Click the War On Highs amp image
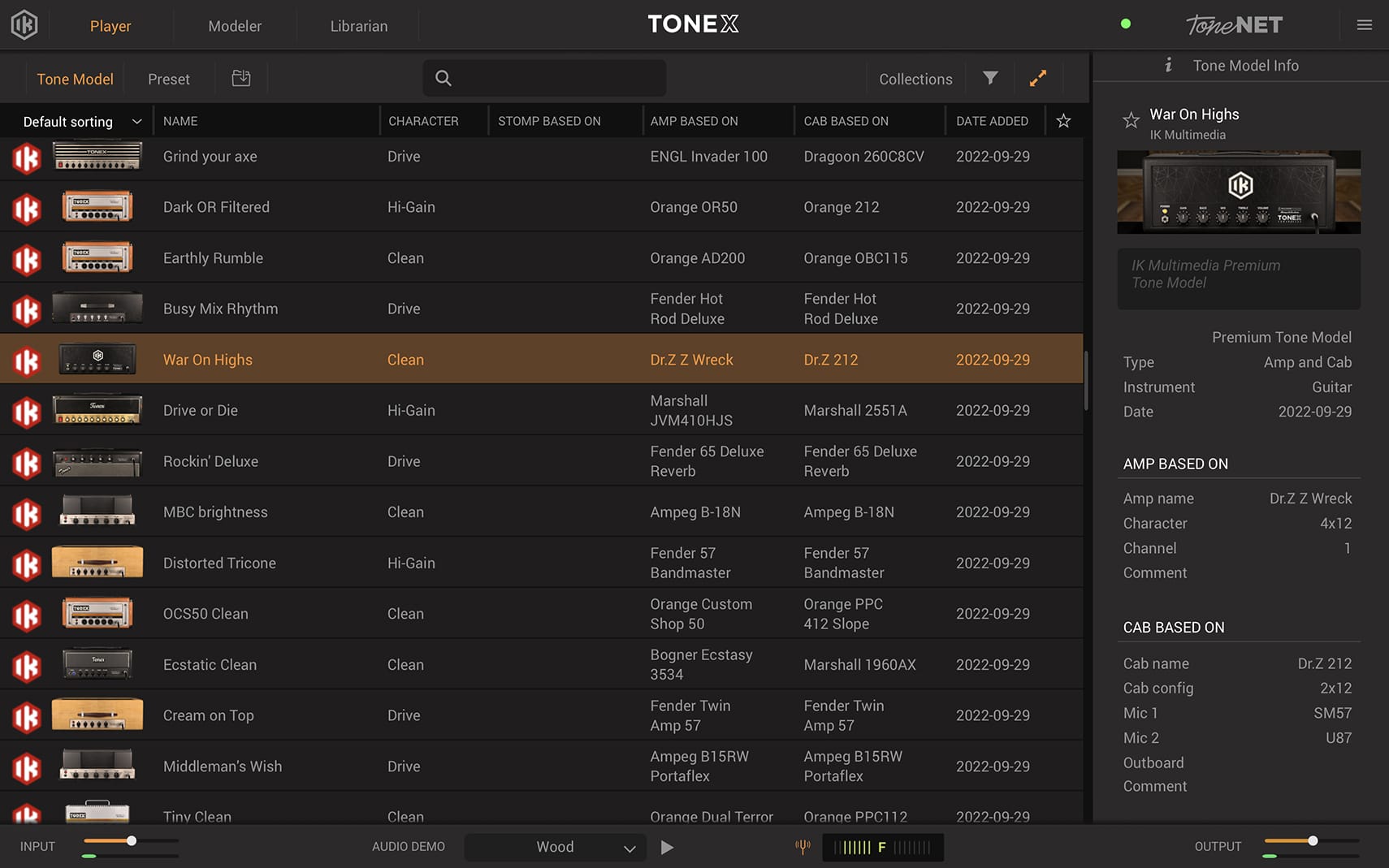The image size is (1389, 868). click(x=1239, y=192)
